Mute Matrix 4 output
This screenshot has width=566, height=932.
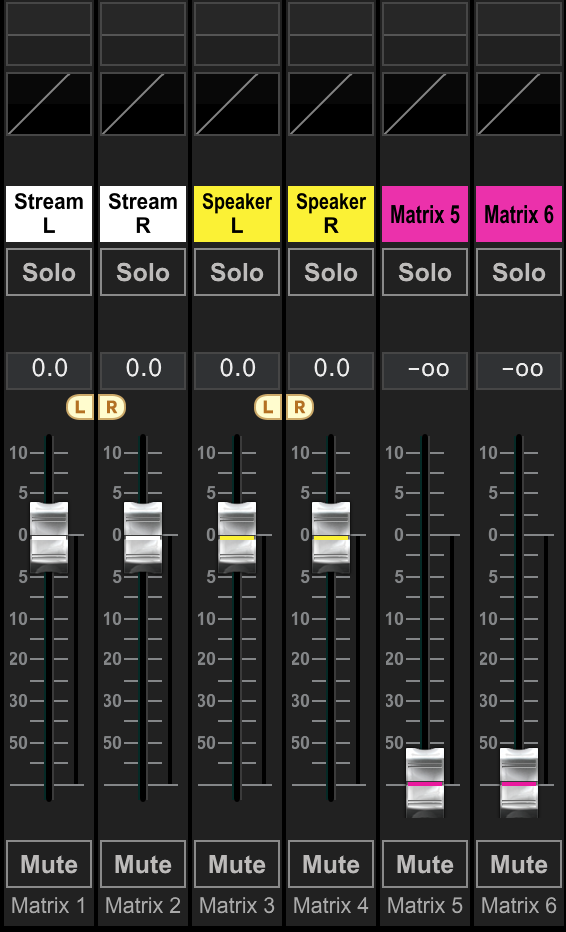tap(331, 864)
